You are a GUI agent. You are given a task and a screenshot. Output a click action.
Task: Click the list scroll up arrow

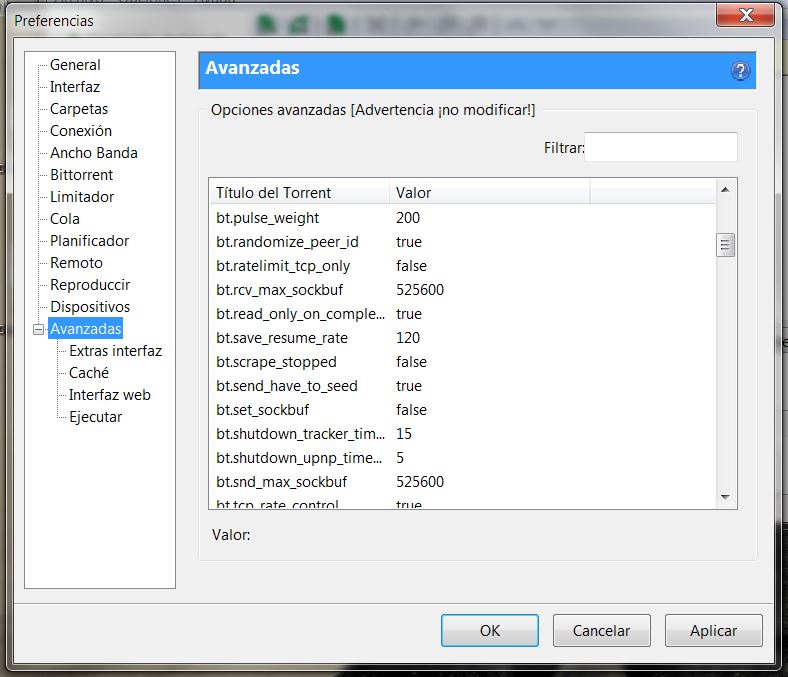click(726, 190)
